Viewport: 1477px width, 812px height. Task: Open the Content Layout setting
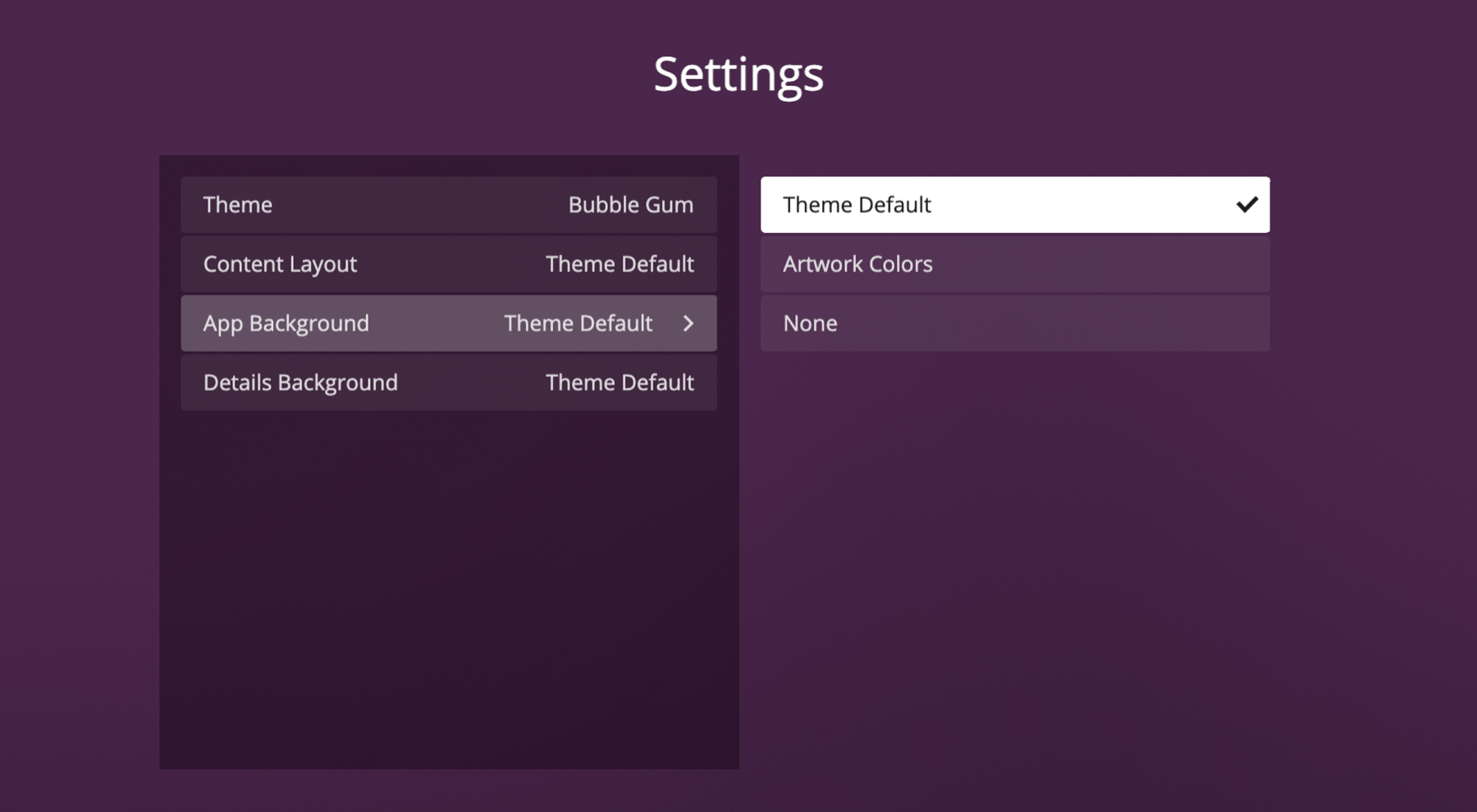click(x=448, y=263)
